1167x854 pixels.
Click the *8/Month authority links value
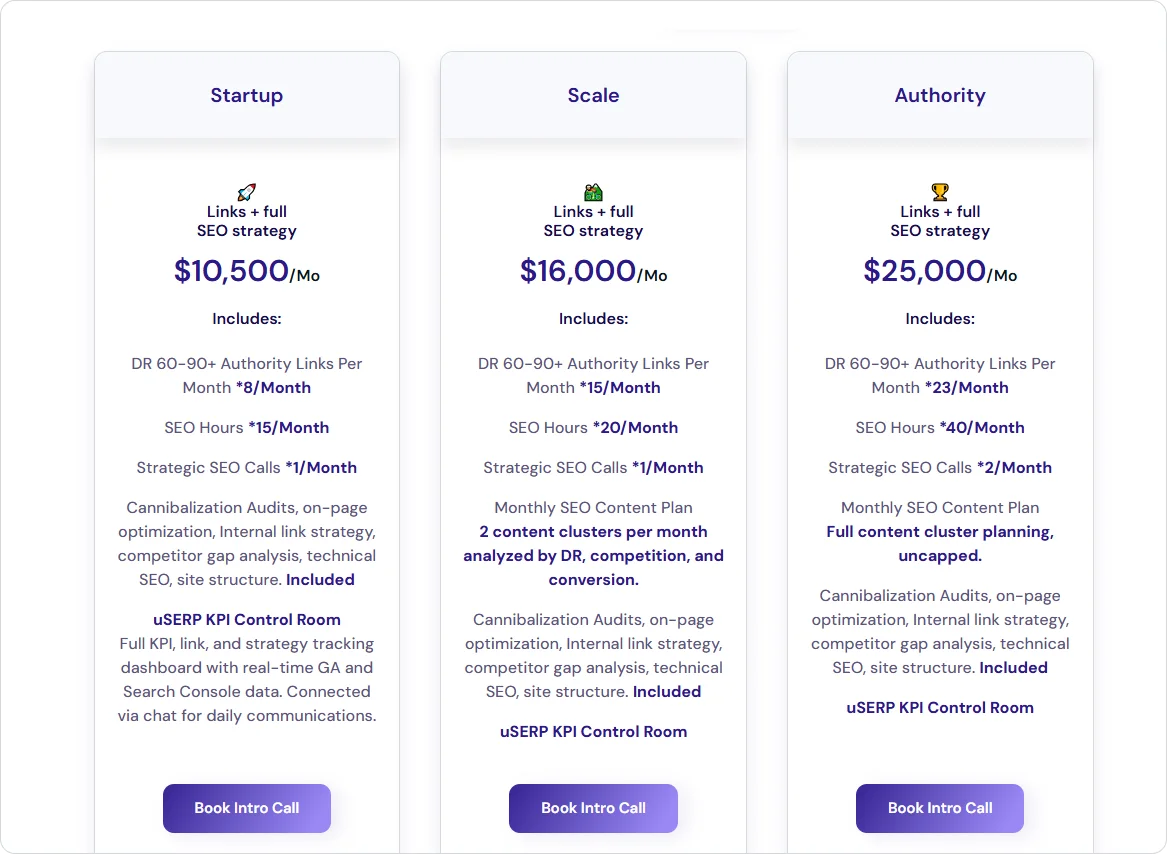(273, 388)
